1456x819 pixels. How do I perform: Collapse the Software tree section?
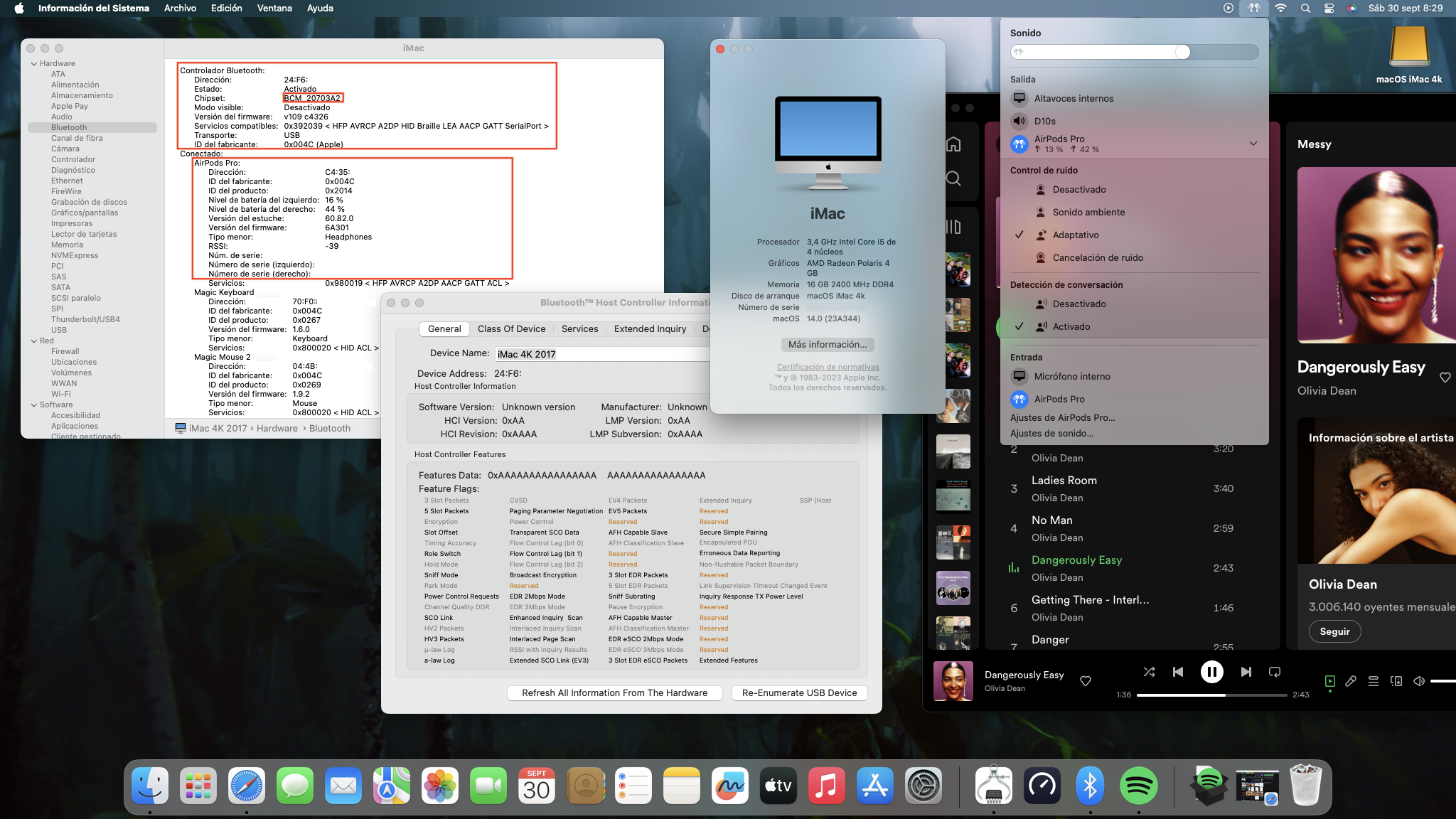[33, 405]
